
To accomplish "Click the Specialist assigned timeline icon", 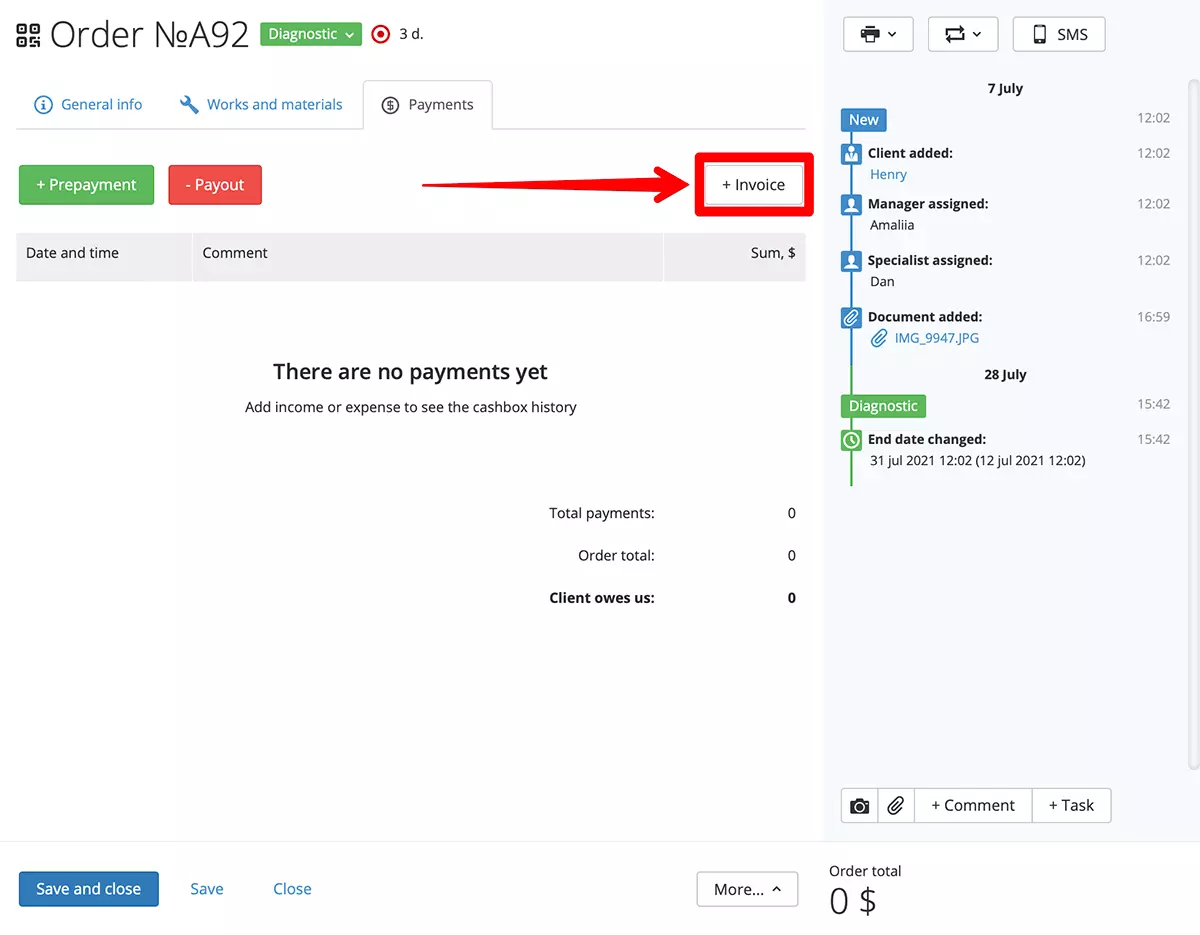I will [851, 261].
